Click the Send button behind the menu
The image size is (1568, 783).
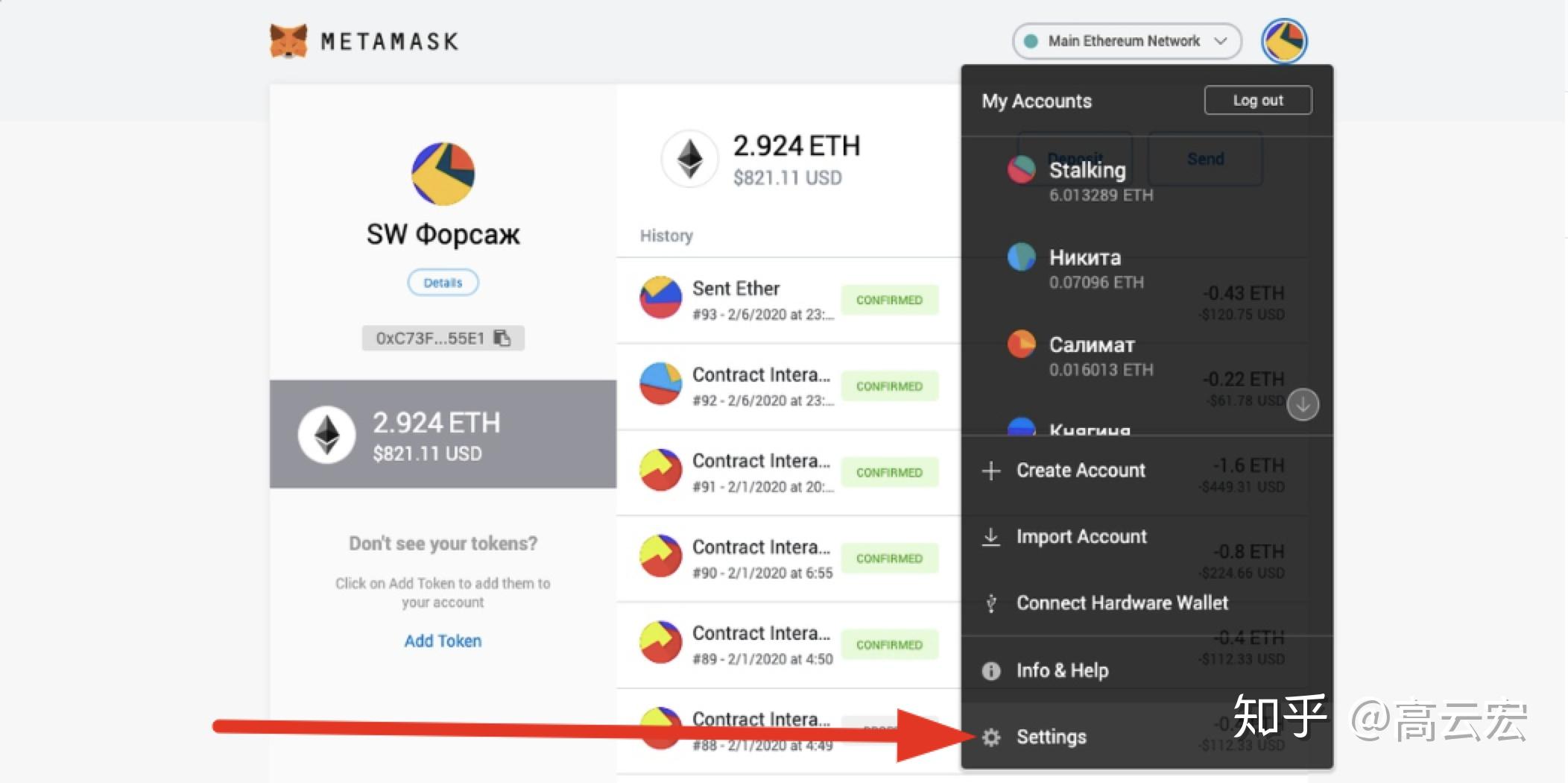(1205, 159)
